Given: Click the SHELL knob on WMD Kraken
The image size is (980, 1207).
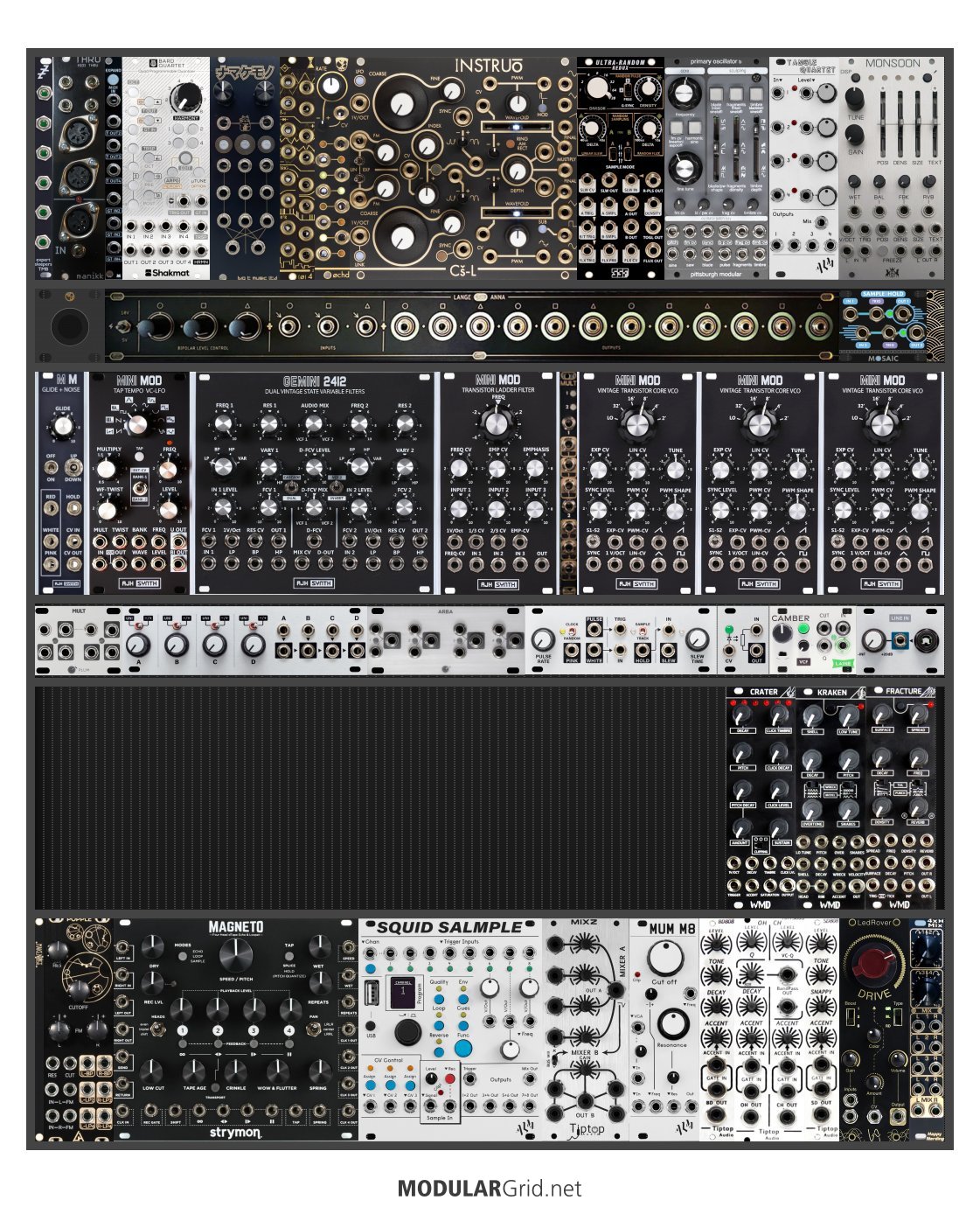Looking at the screenshot, I should 812,714.
